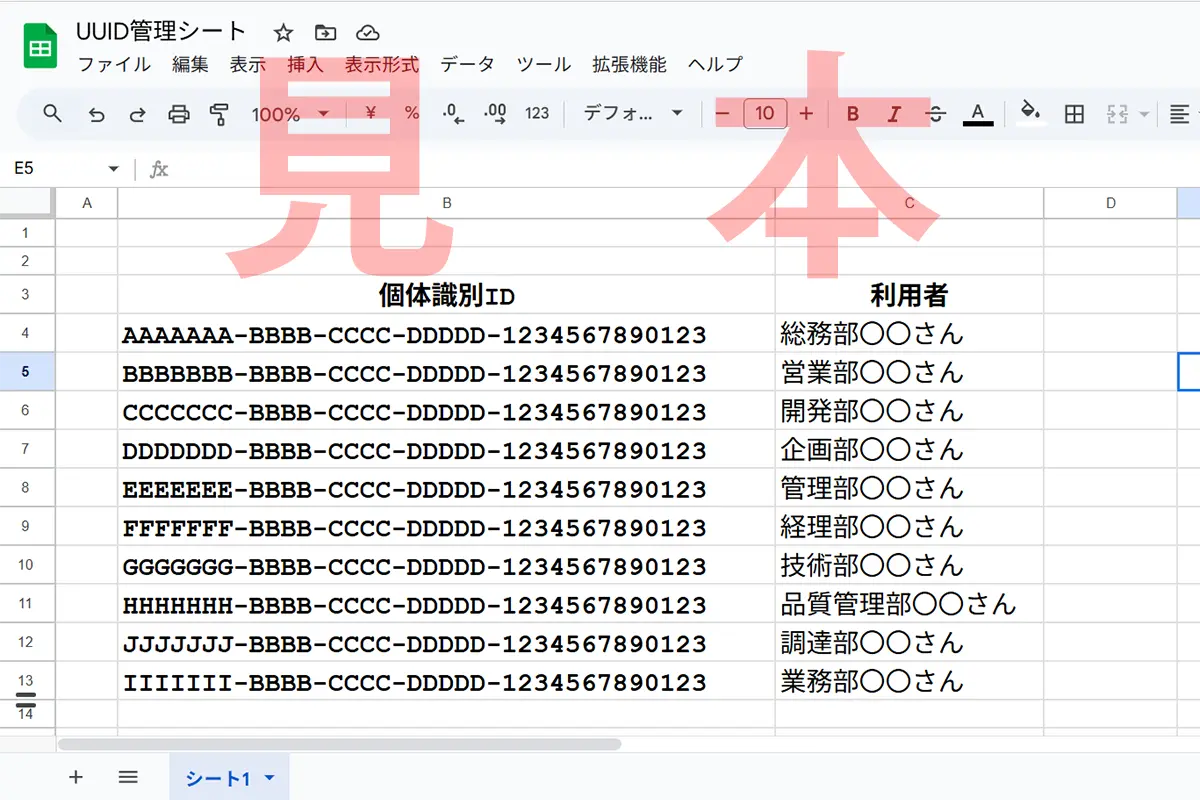1200x800 pixels.
Task: Open the text color picker
Action: pyautogui.click(x=978, y=114)
